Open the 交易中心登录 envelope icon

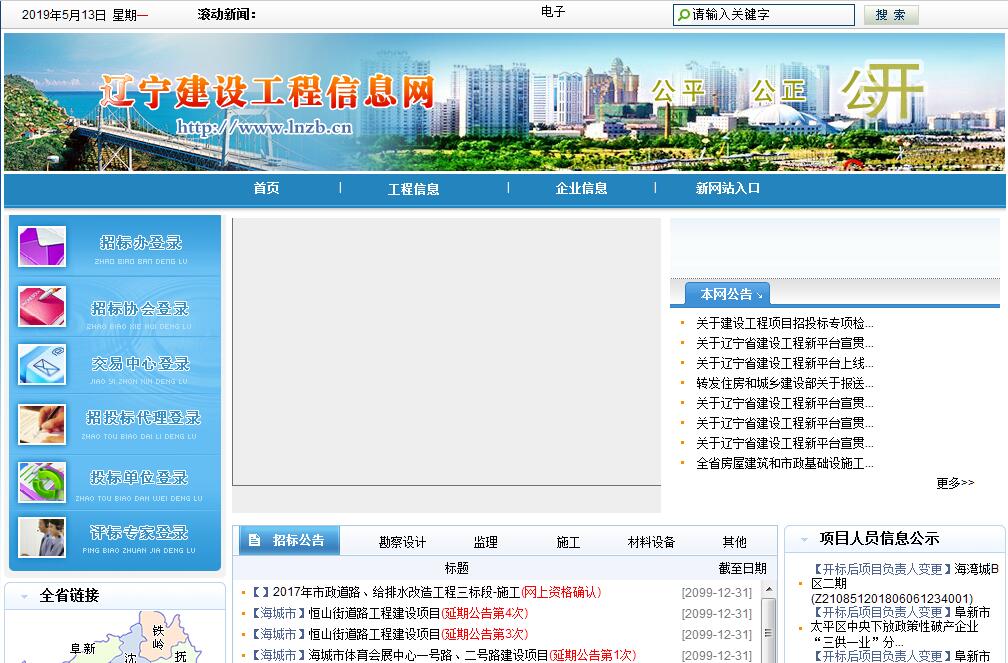tap(42, 365)
